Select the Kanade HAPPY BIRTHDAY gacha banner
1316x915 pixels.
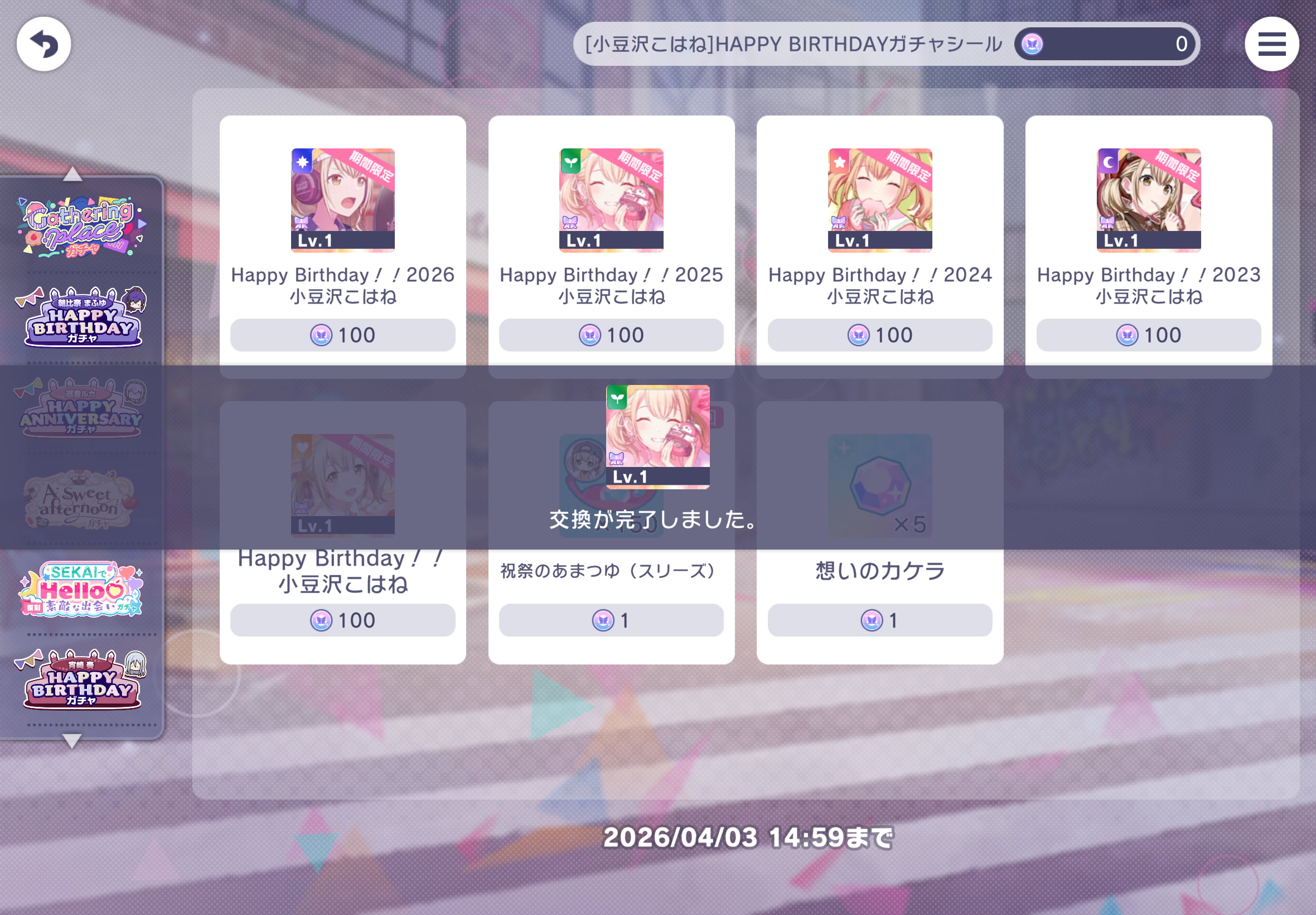(81, 680)
